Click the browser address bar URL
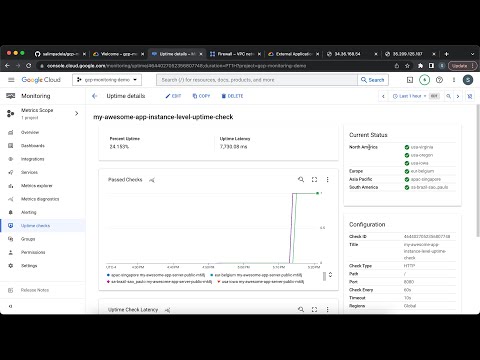The height and width of the screenshot is (360, 480). 176,66
